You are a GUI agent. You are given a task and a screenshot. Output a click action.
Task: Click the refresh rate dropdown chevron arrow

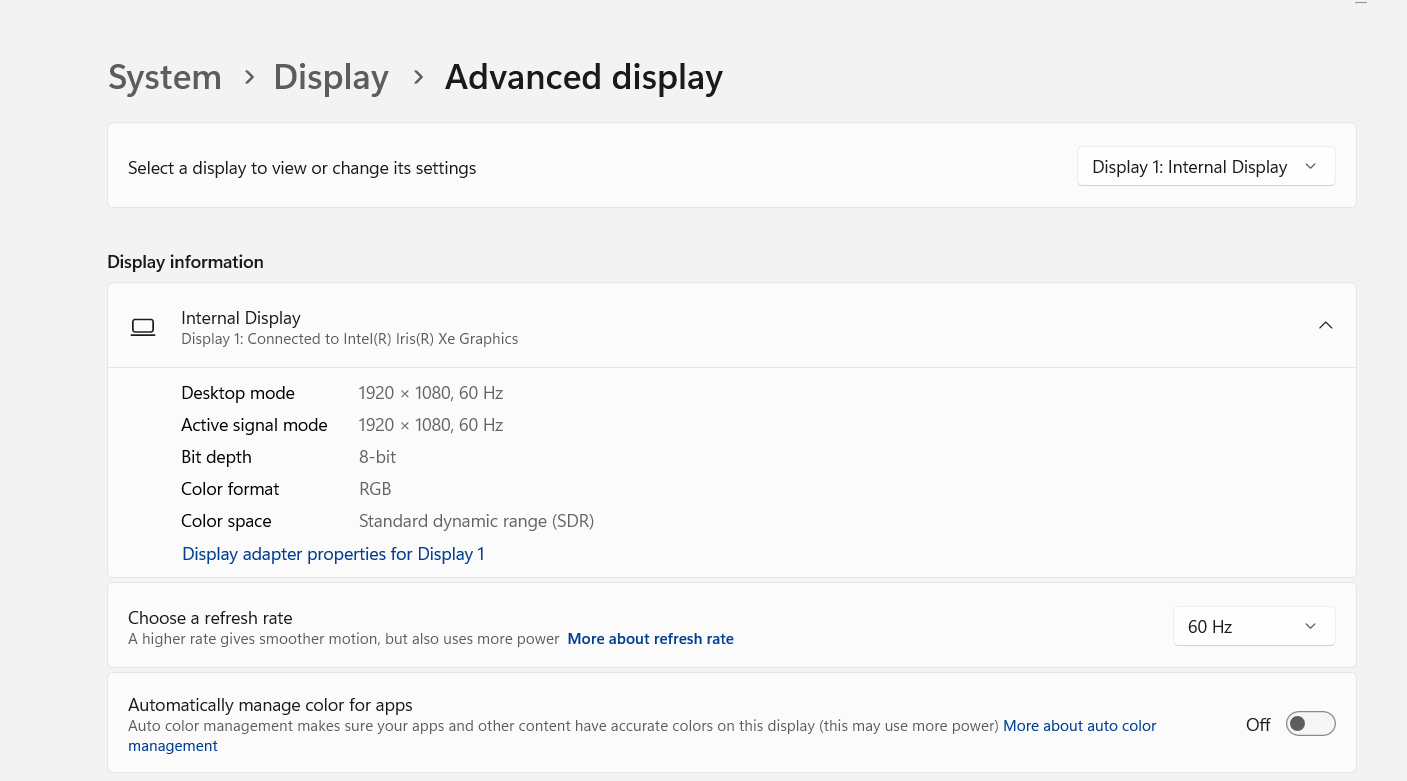click(x=1310, y=626)
